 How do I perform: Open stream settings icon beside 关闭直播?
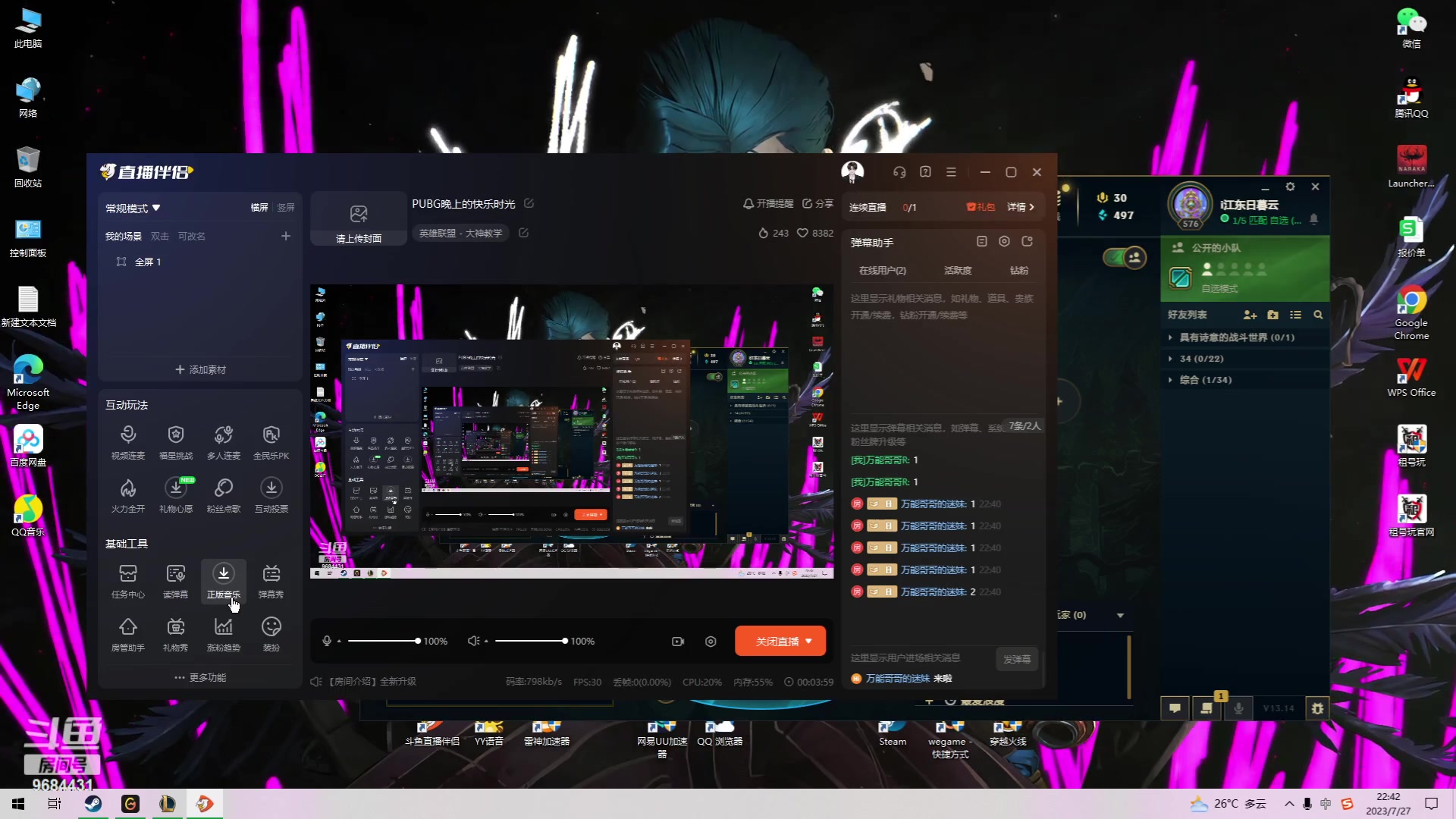coord(711,642)
